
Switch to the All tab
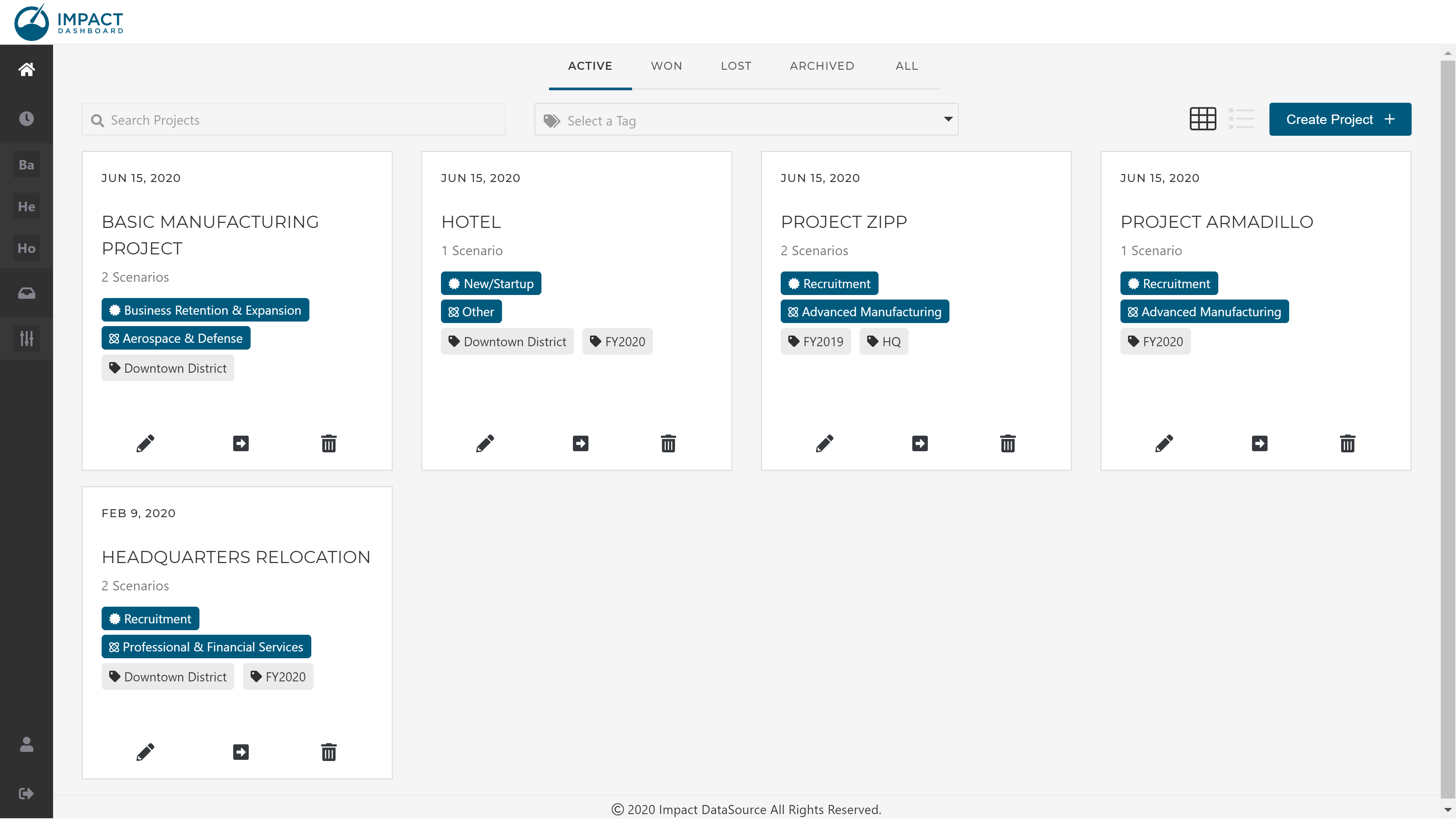point(907,66)
